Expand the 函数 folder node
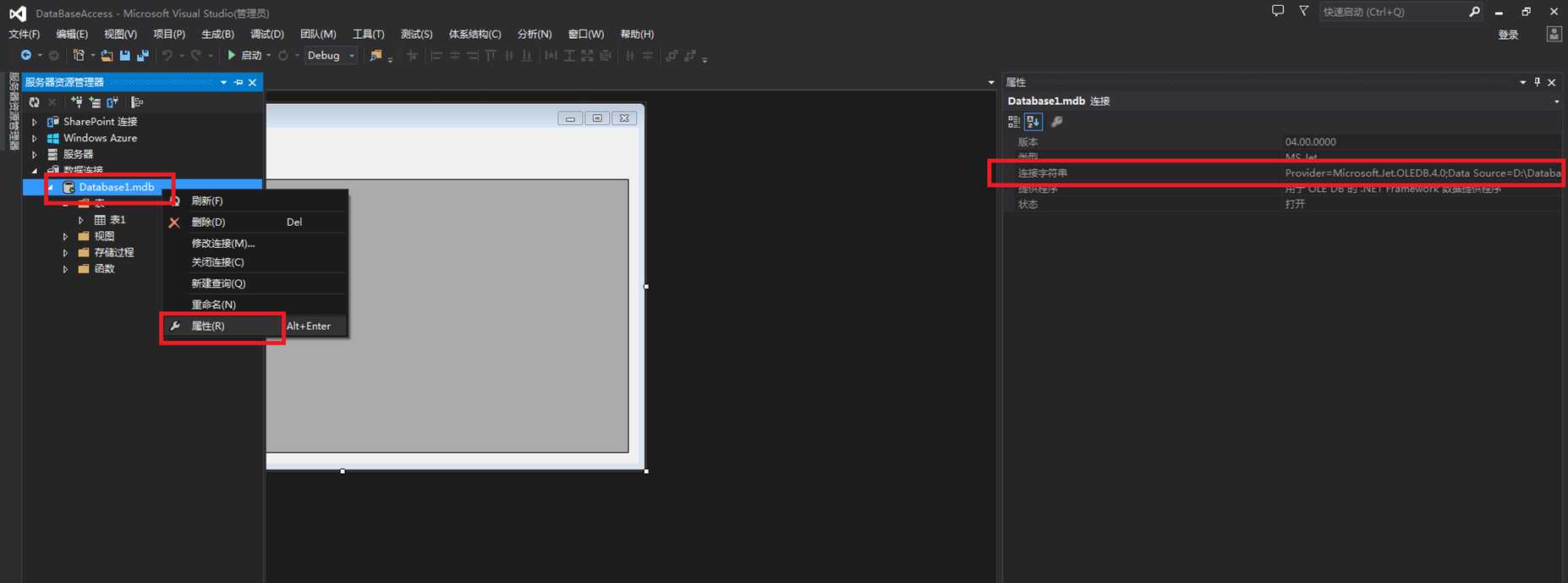The width and height of the screenshot is (1568, 583). coord(65,269)
